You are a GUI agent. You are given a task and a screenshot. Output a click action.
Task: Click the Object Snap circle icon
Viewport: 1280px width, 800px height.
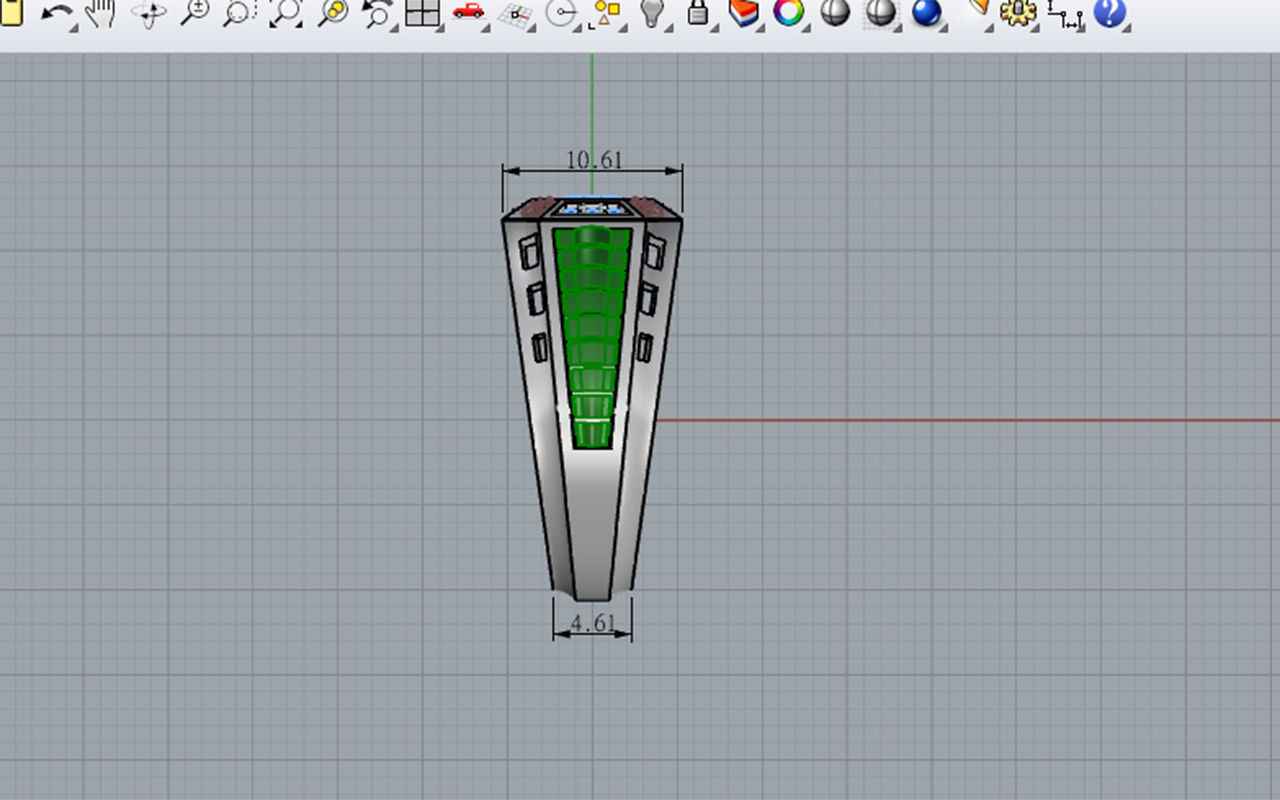pos(563,14)
